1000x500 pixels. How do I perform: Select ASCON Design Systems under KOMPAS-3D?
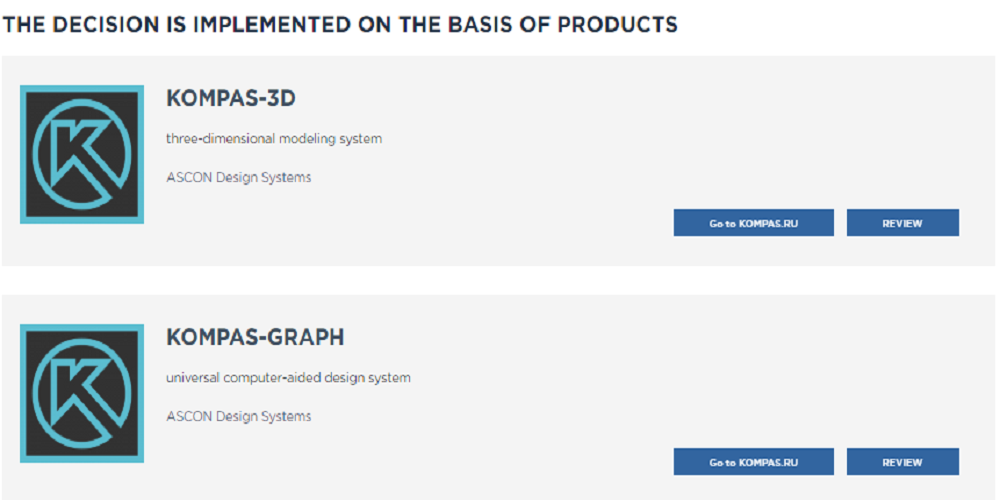pyautogui.click(x=238, y=177)
